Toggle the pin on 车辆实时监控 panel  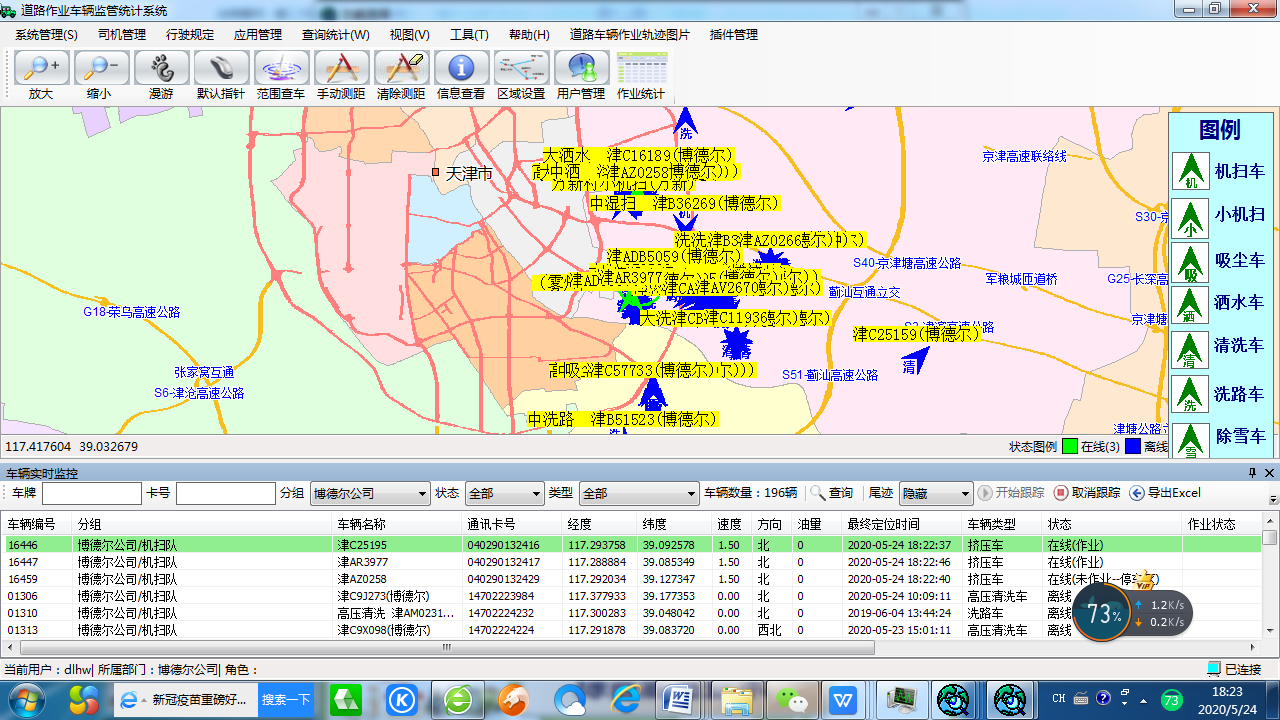[x=1252, y=473]
